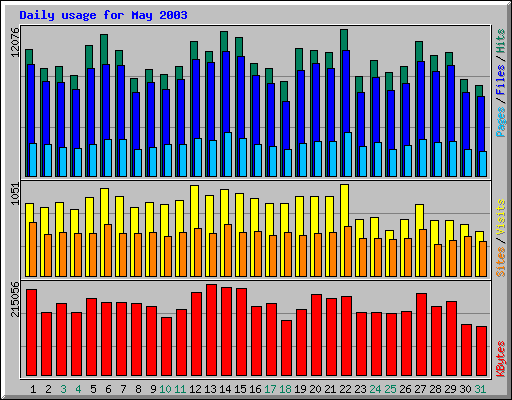Image resolution: width=512 pixels, height=400 pixels.
Task: Click the 'Pages' legend label
Action: click(501, 122)
